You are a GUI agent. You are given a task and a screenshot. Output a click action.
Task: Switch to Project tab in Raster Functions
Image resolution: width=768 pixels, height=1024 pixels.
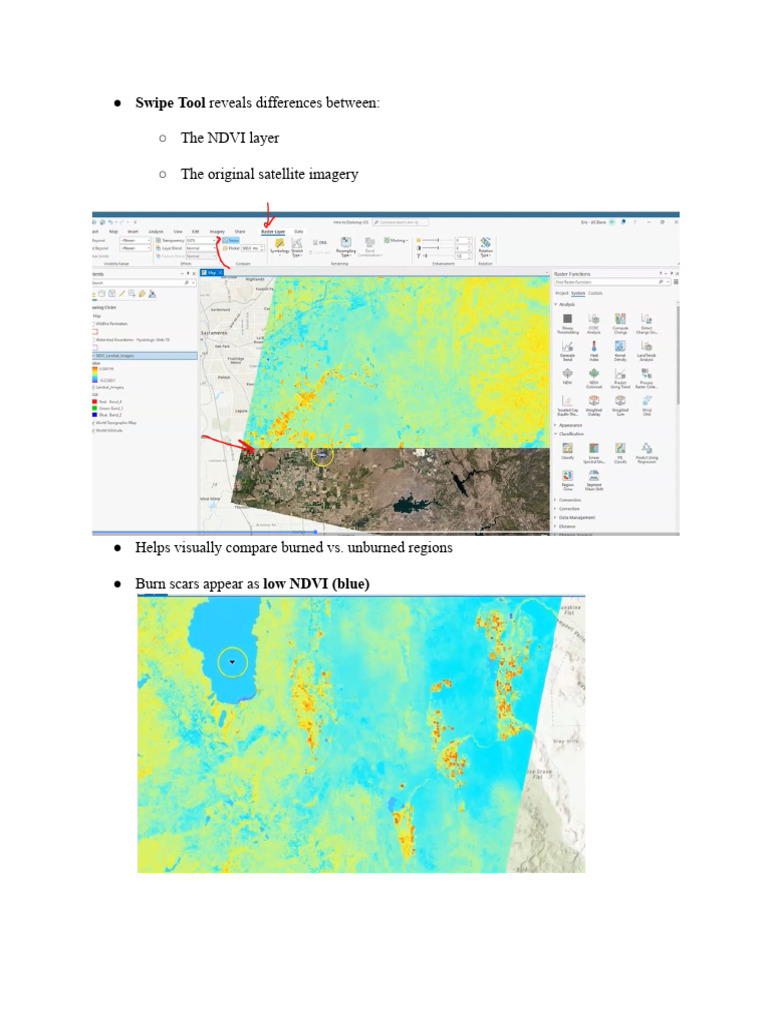(562, 293)
